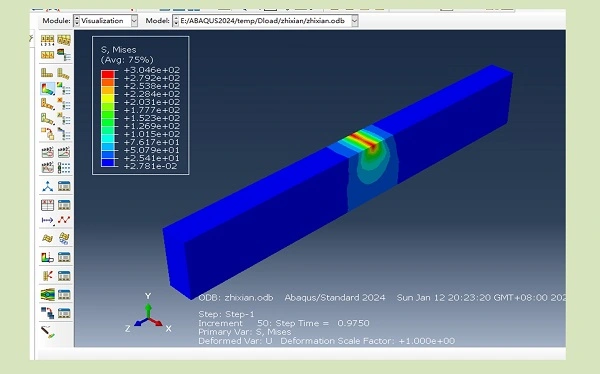Select Plot Undeformed Shape tool
This screenshot has width=600, height=374.
47,73
